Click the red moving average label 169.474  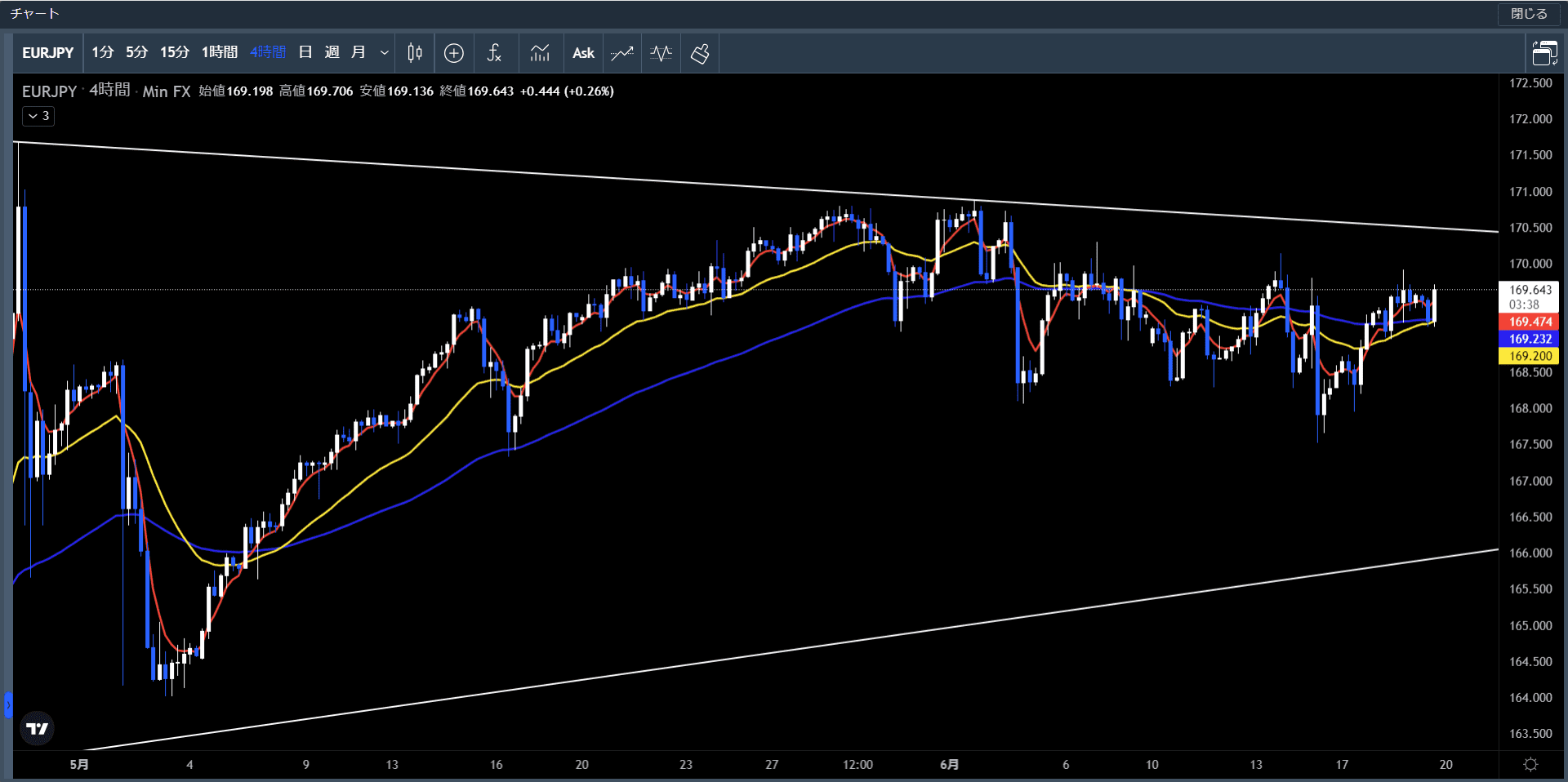pyautogui.click(x=1529, y=322)
